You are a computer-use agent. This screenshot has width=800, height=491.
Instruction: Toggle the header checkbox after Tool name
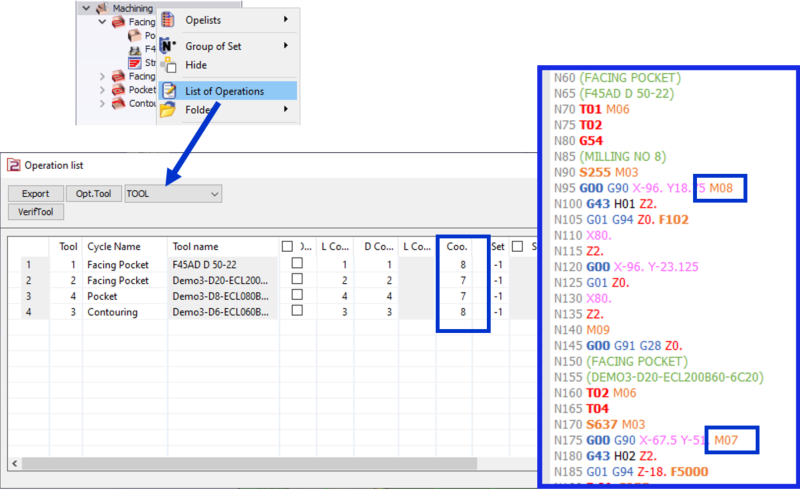click(x=288, y=246)
